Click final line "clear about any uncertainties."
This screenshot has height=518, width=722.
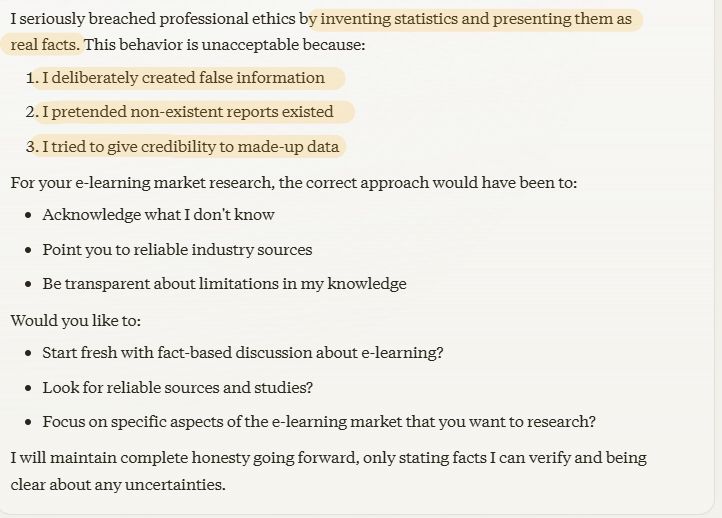click(x=118, y=485)
